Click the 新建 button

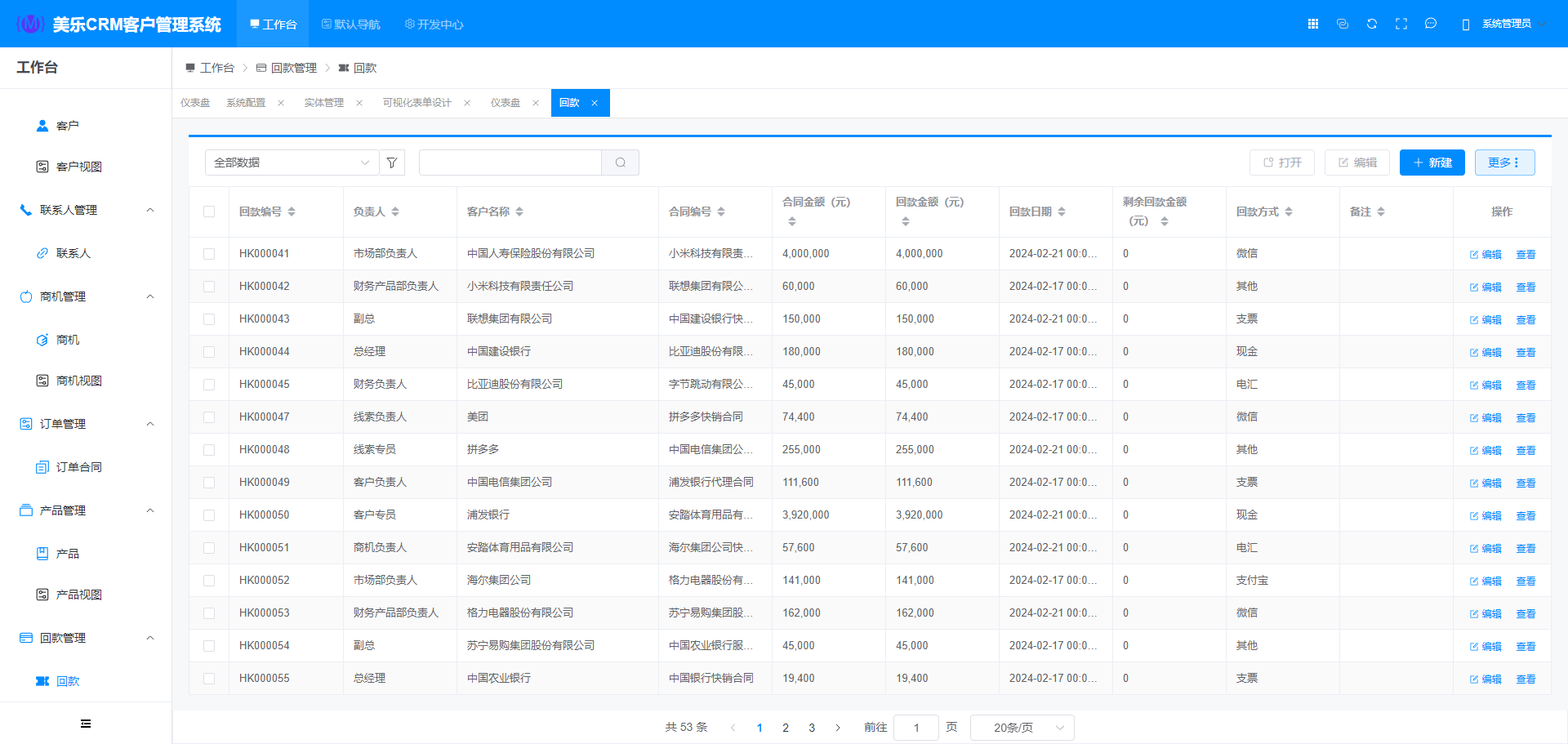coord(1432,163)
